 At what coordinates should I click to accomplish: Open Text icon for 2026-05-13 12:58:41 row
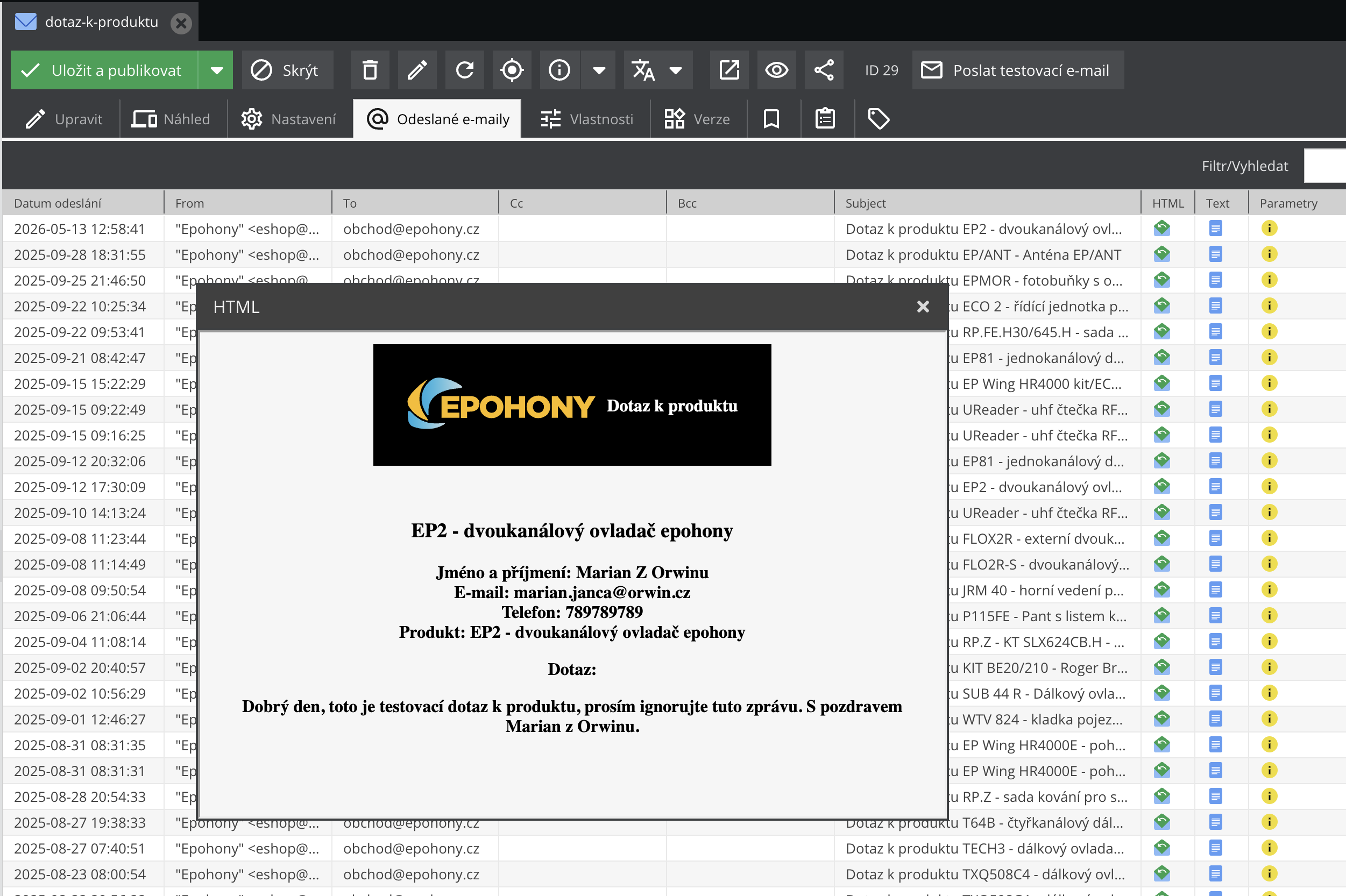tap(1216, 229)
